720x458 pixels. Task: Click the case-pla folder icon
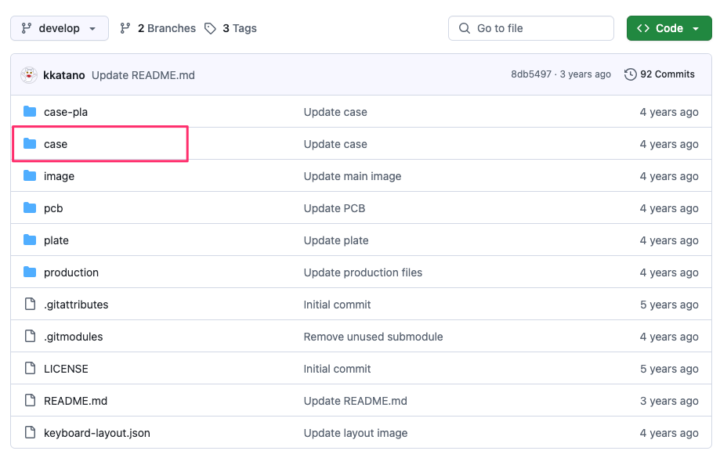tap(29, 112)
